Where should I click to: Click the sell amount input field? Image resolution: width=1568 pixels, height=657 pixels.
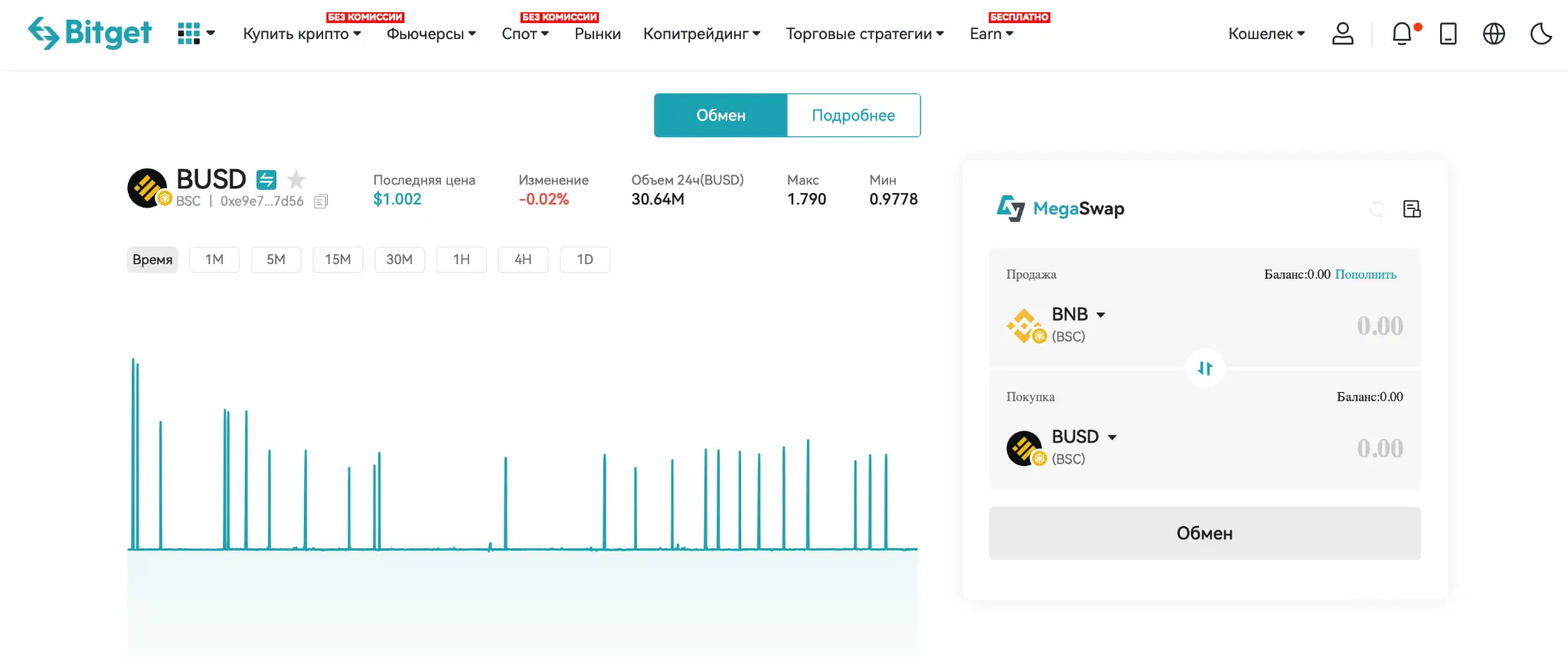click(x=1380, y=326)
